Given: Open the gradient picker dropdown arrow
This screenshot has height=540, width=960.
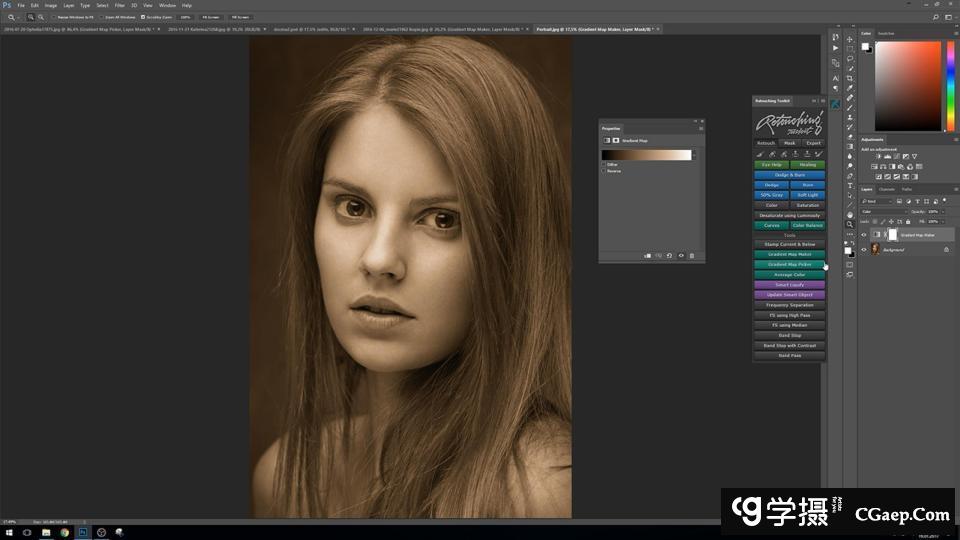Looking at the screenshot, I should pyautogui.click(x=694, y=155).
